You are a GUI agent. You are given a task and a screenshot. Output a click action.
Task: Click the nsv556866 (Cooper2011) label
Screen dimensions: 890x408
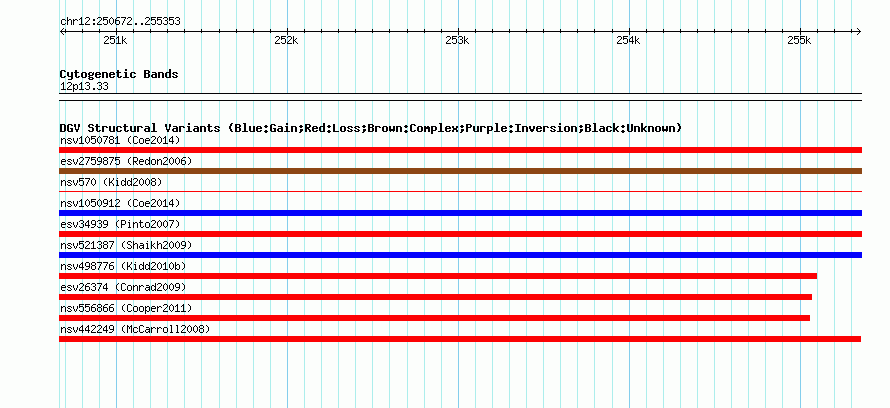tap(126, 308)
